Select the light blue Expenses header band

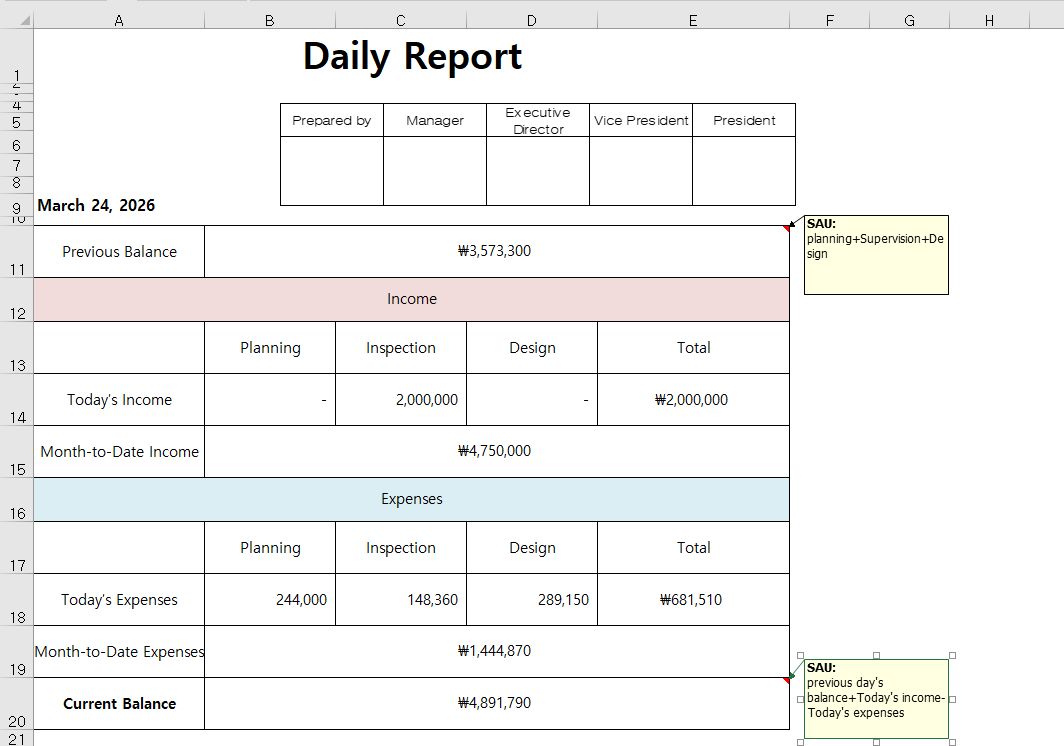(x=411, y=499)
